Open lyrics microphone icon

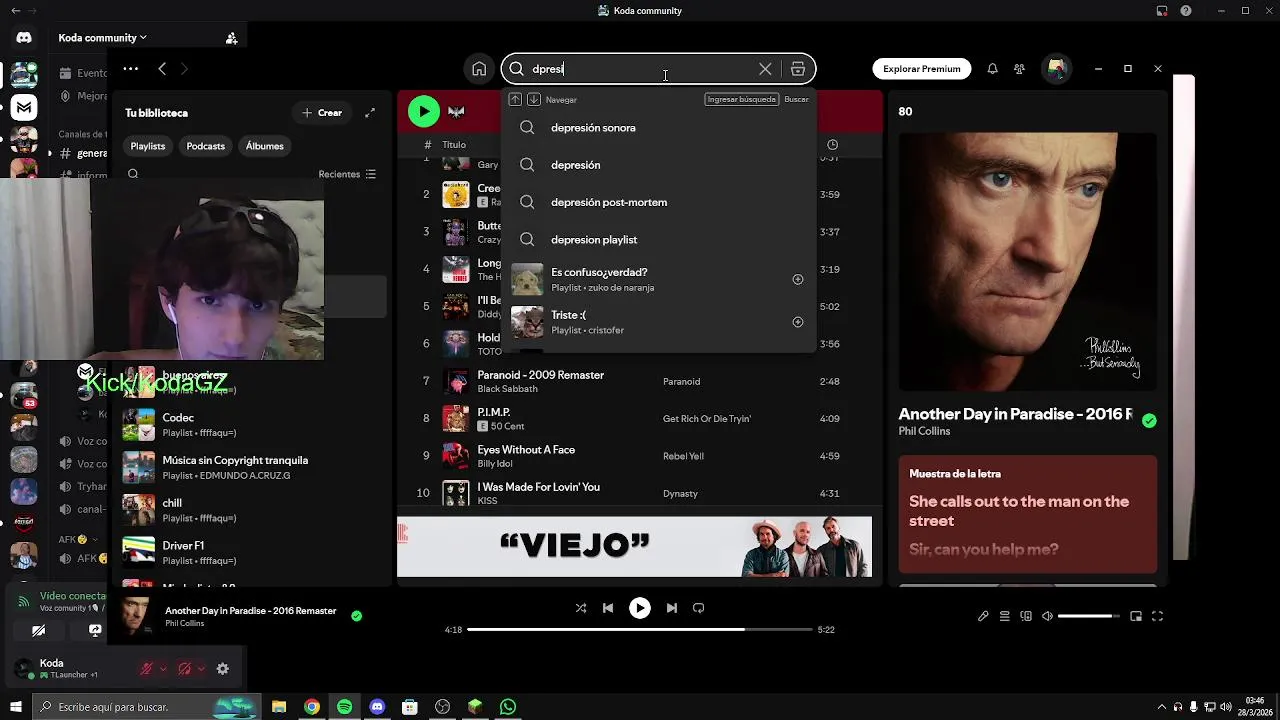(983, 616)
